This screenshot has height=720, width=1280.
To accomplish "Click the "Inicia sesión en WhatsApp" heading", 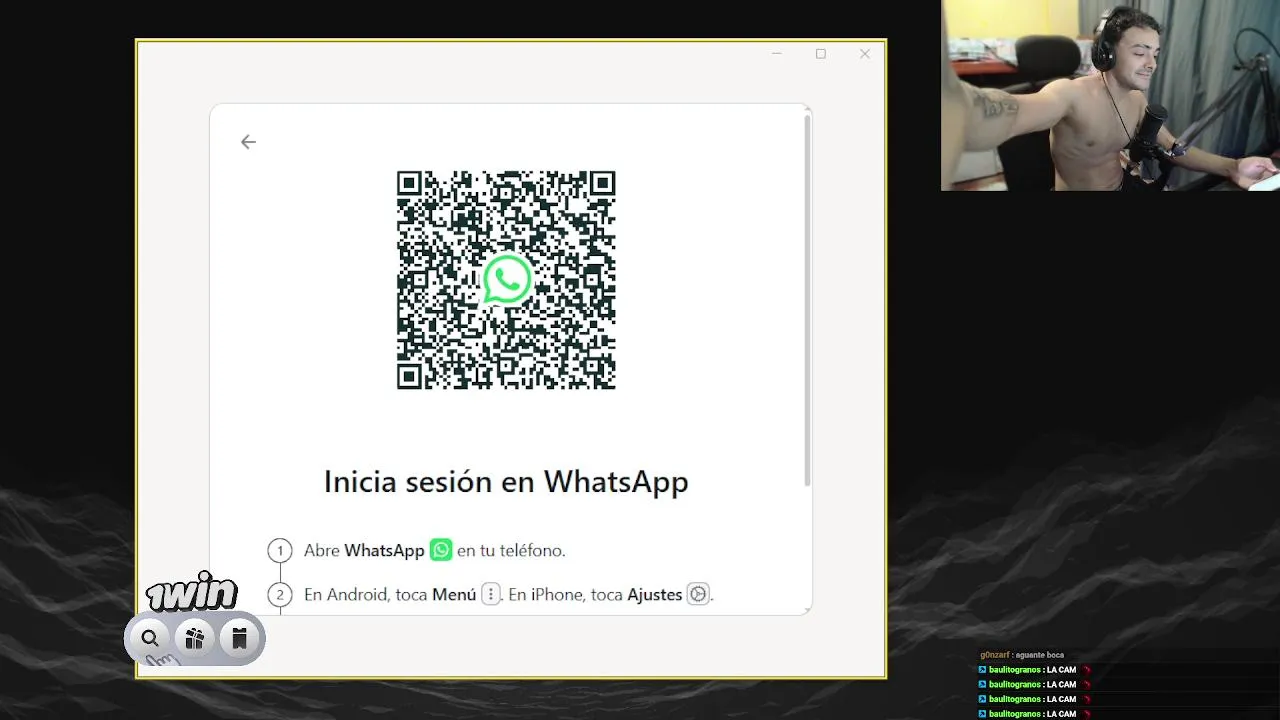I will pyautogui.click(x=506, y=482).
